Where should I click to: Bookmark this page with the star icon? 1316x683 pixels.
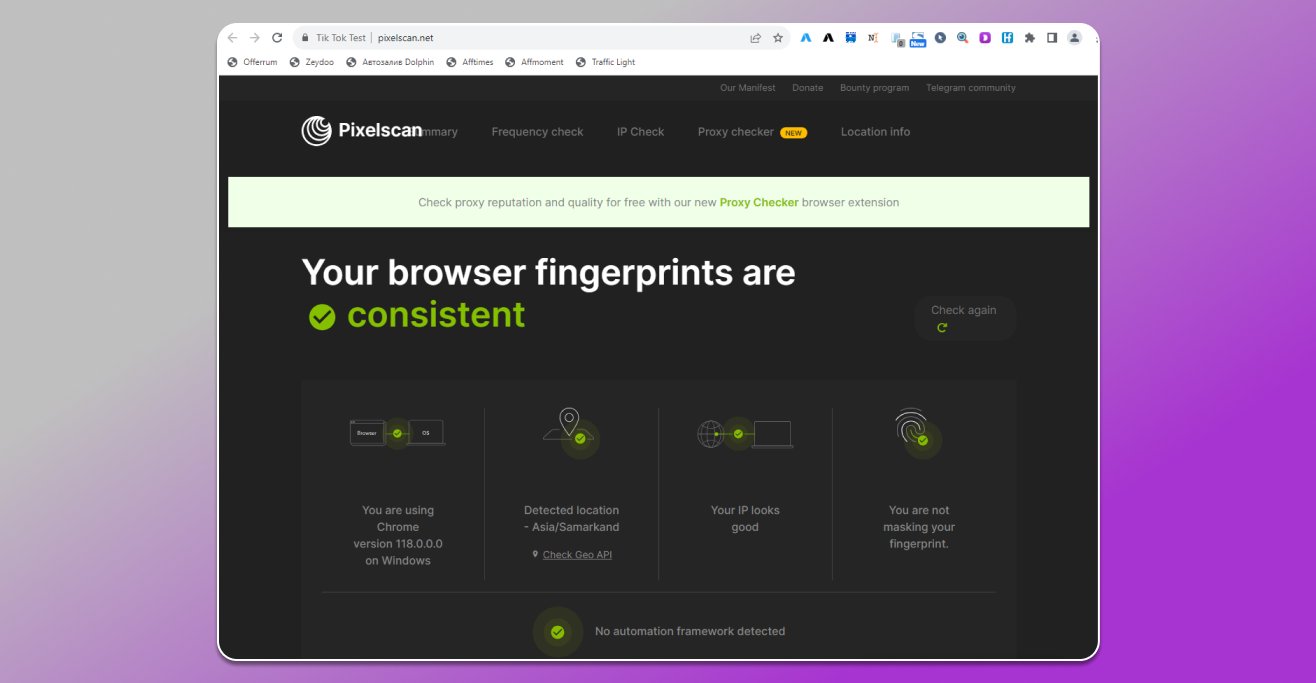coord(778,38)
